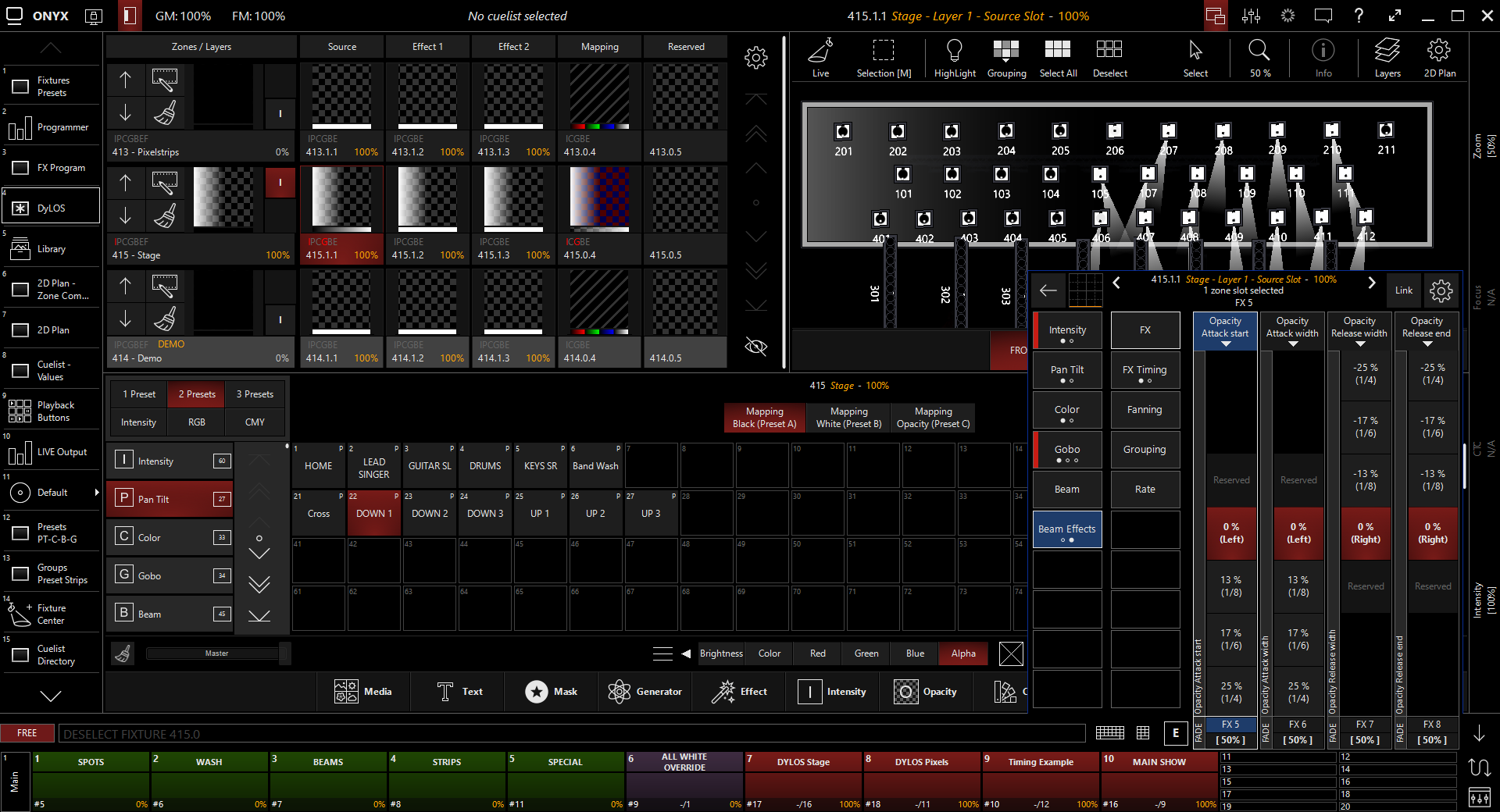
Task: Click Select All fixtures icon
Action: tap(1058, 57)
